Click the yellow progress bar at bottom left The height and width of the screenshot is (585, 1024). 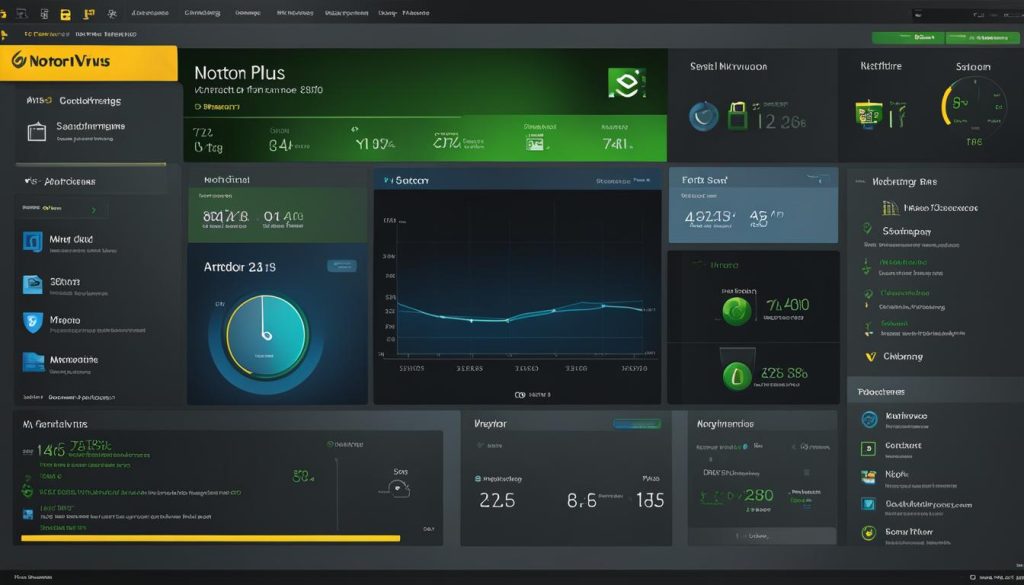[208, 538]
